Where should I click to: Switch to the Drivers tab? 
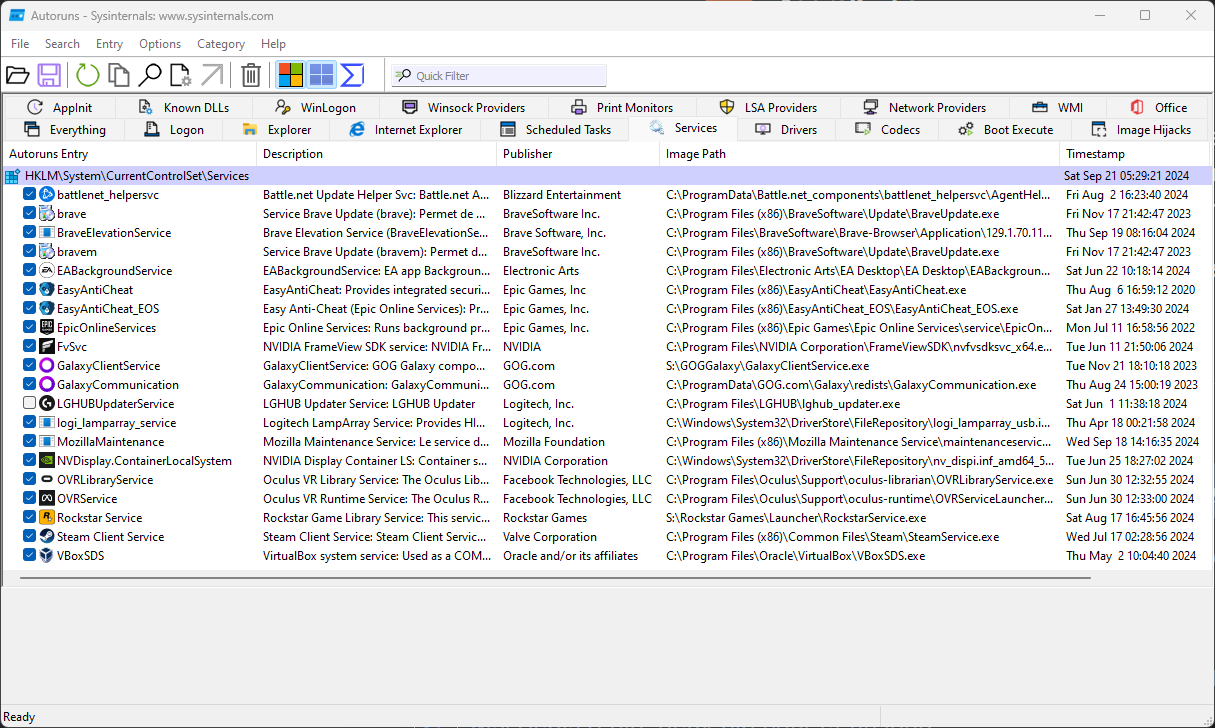tap(787, 130)
